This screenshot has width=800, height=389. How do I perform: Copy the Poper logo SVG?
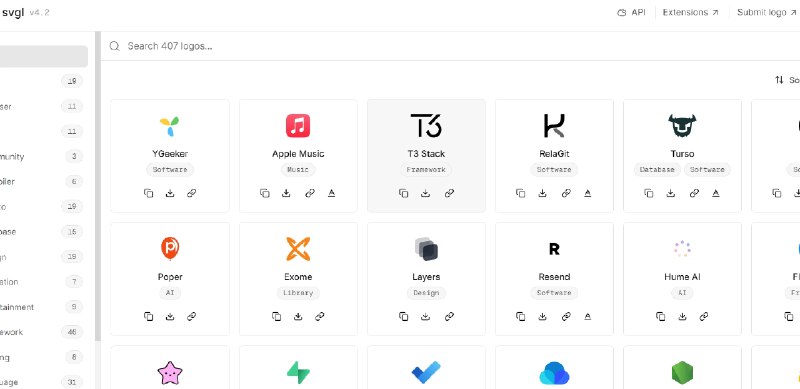click(x=148, y=317)
